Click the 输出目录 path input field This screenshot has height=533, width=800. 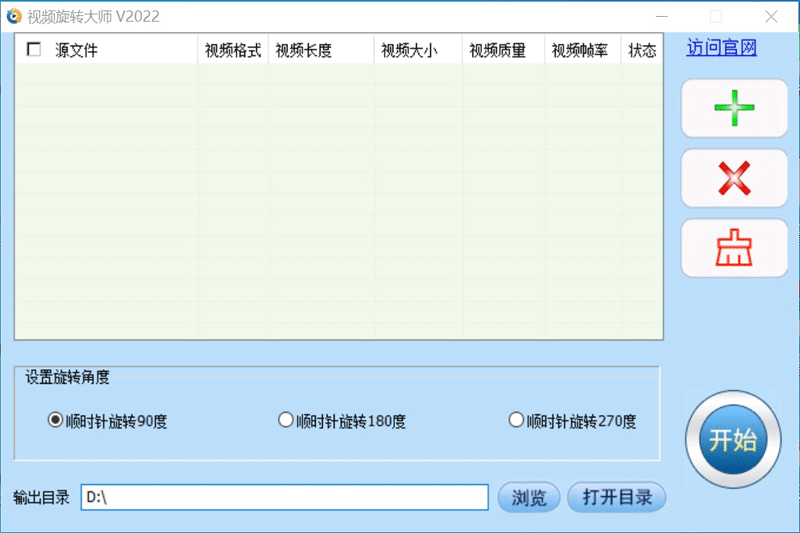point(284,497)
